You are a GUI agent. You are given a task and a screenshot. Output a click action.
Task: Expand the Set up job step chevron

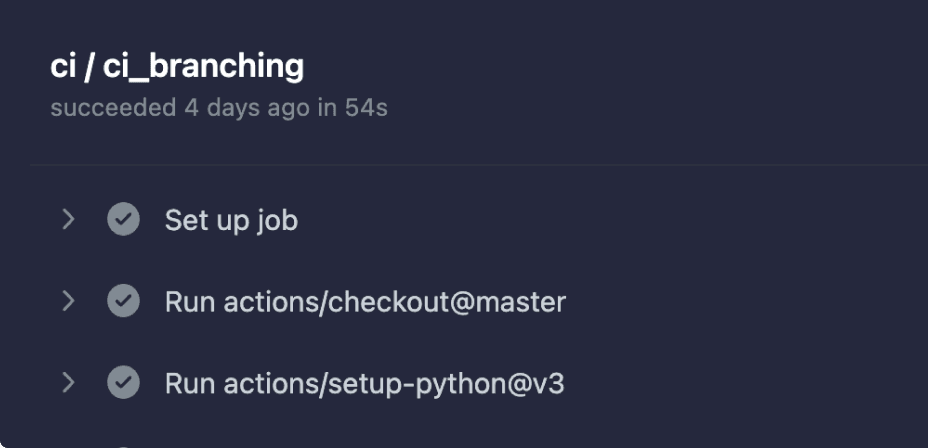click(x=69, y=220)
